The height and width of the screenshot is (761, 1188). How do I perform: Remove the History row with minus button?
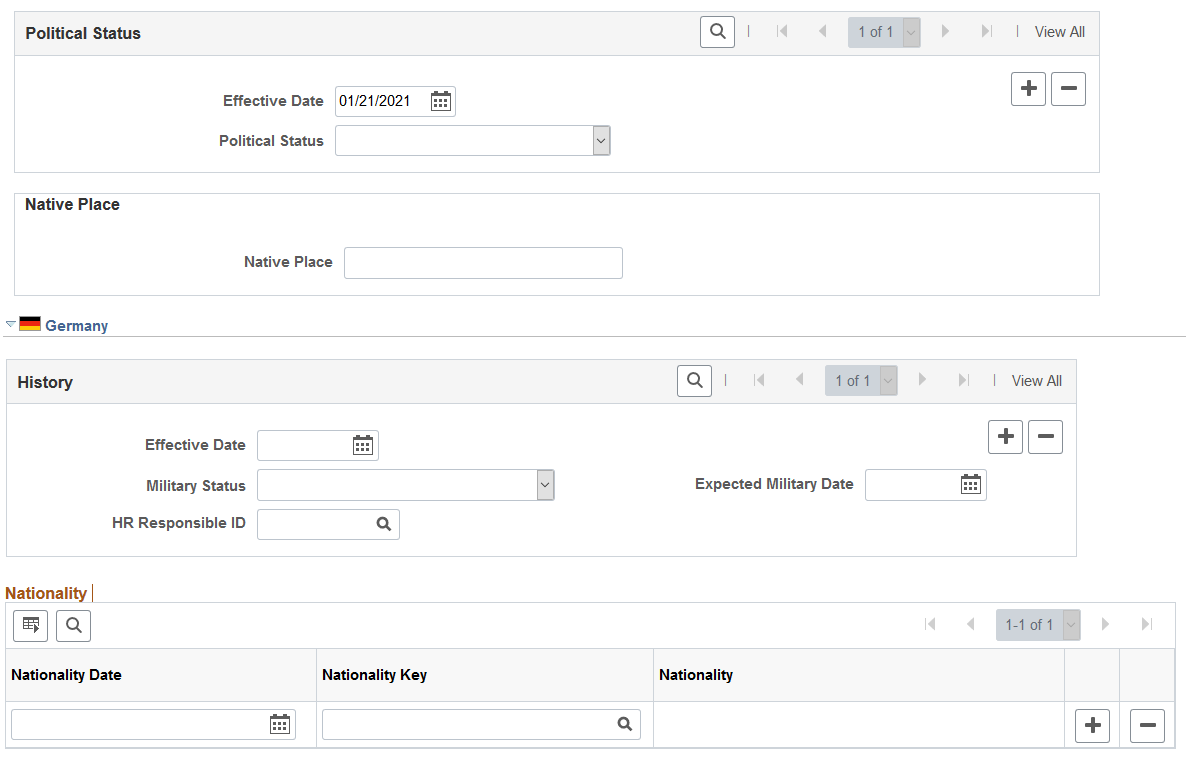1046,437
